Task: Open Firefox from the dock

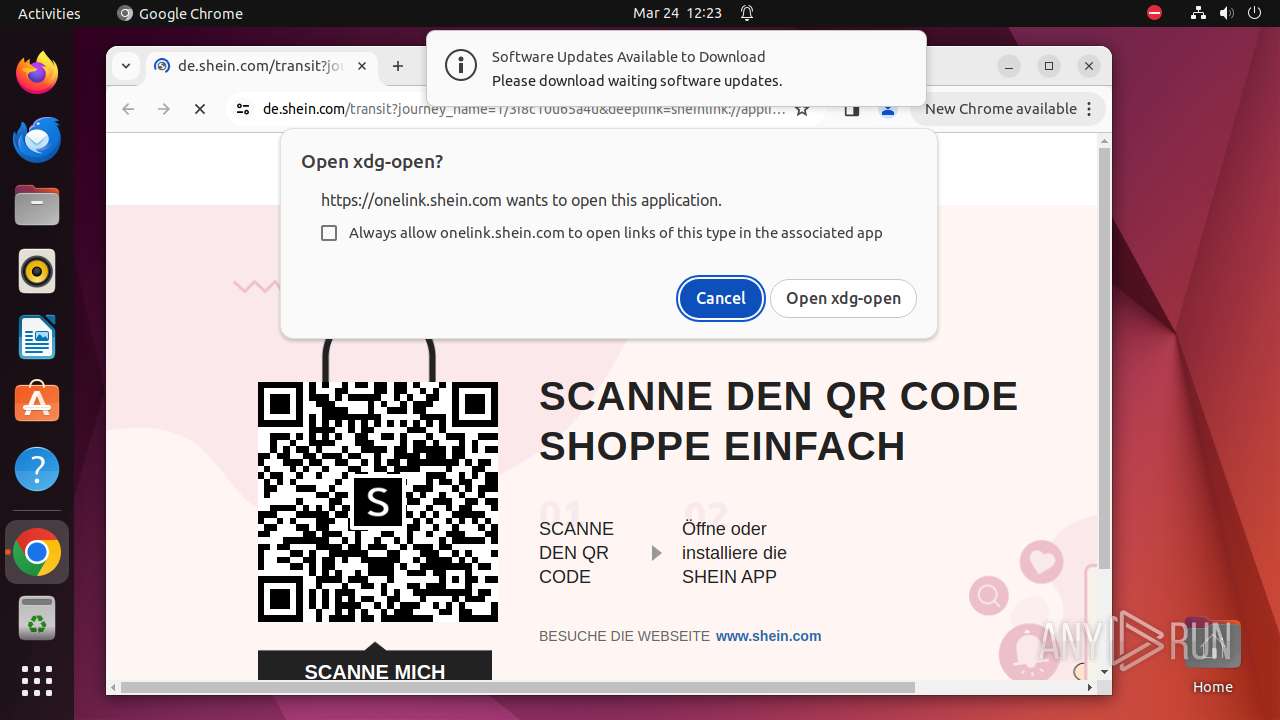Action: [x=37, y=73]
